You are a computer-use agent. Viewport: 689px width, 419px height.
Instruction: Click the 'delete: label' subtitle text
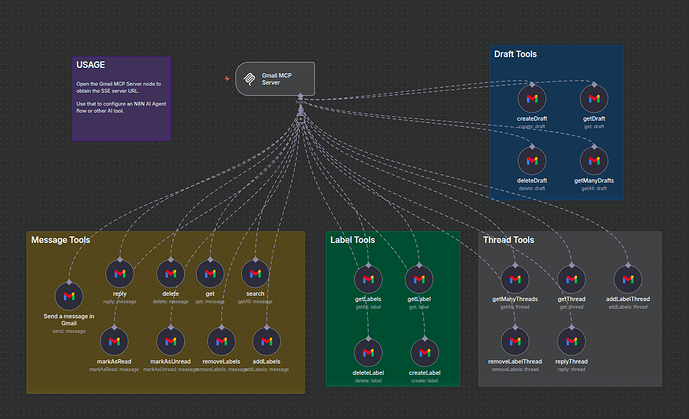368,381
